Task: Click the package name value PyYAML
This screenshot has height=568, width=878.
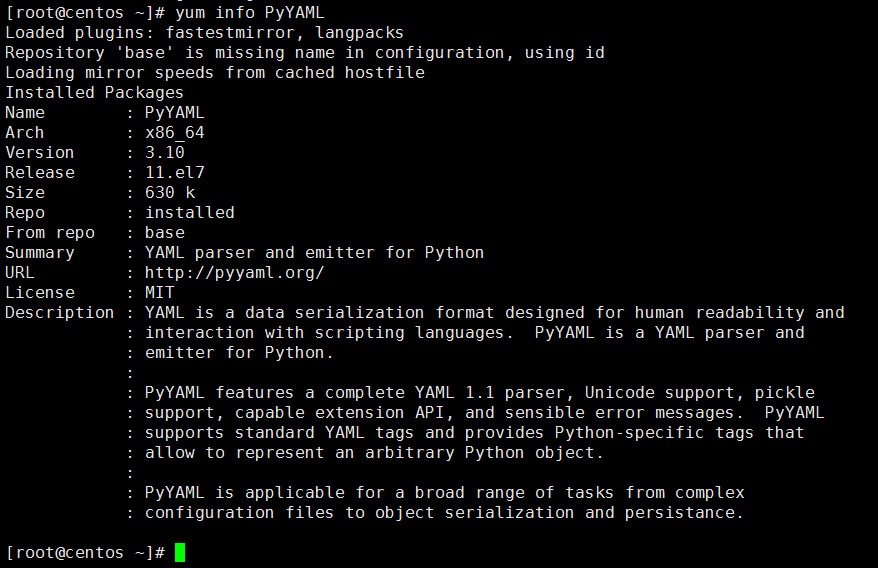Action: [x=174, y=113]
